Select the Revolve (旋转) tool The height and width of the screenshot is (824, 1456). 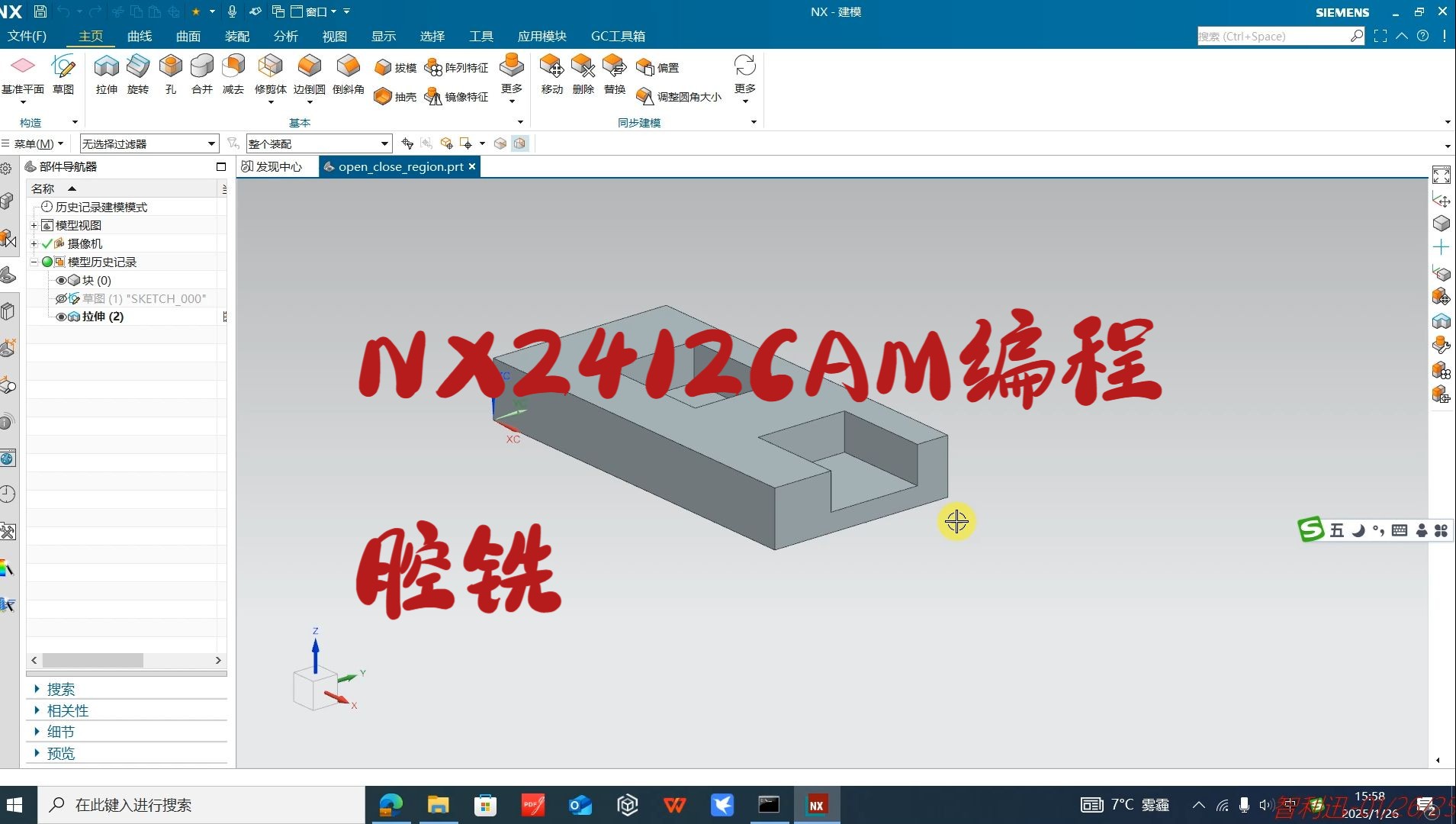click(x=138, y=75)
